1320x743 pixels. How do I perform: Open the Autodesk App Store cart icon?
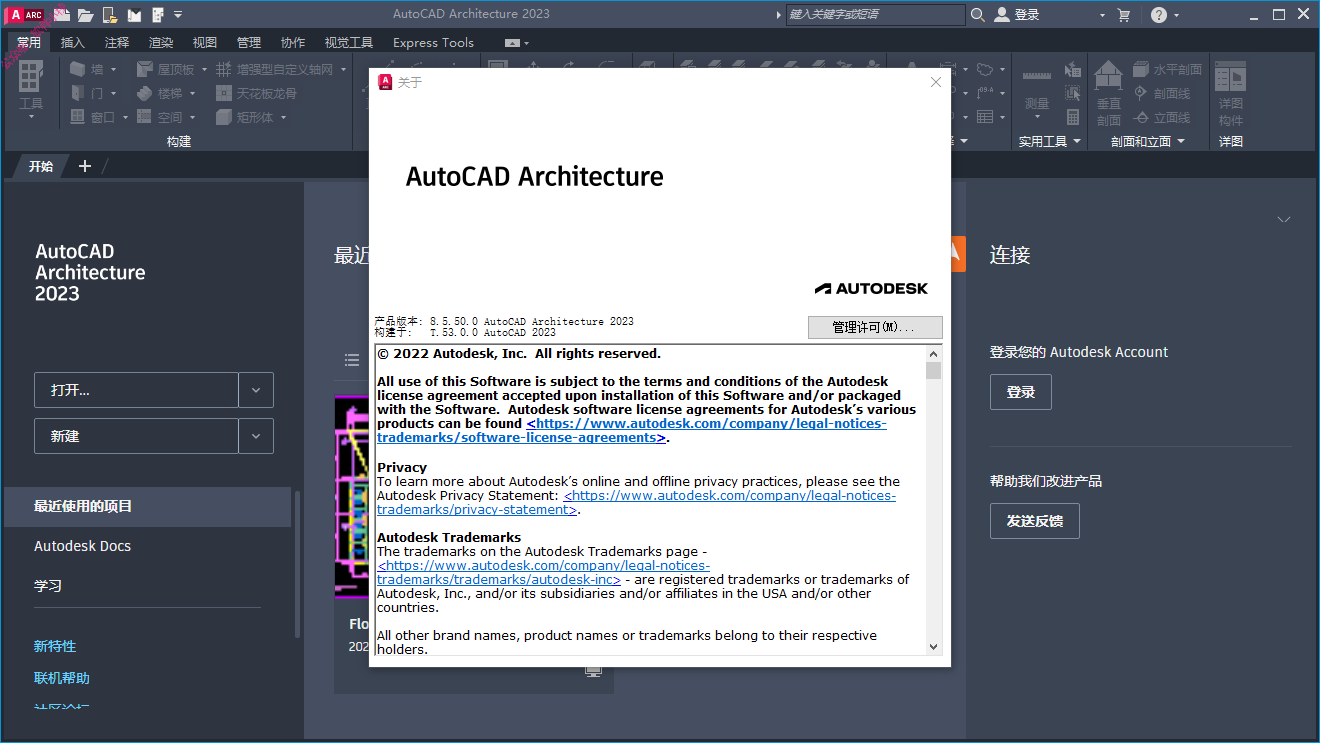1124,15
